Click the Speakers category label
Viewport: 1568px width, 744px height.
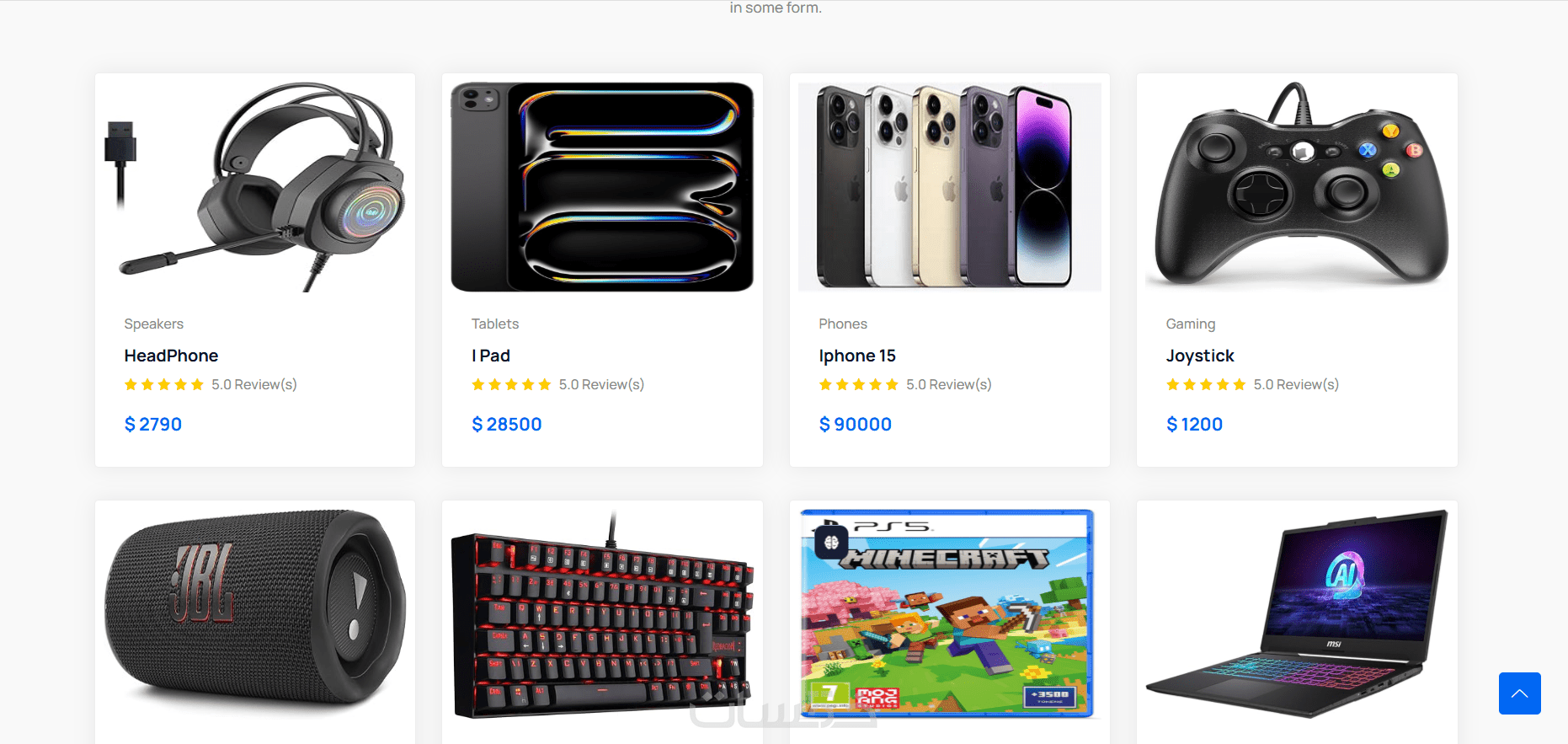point(153,324)
